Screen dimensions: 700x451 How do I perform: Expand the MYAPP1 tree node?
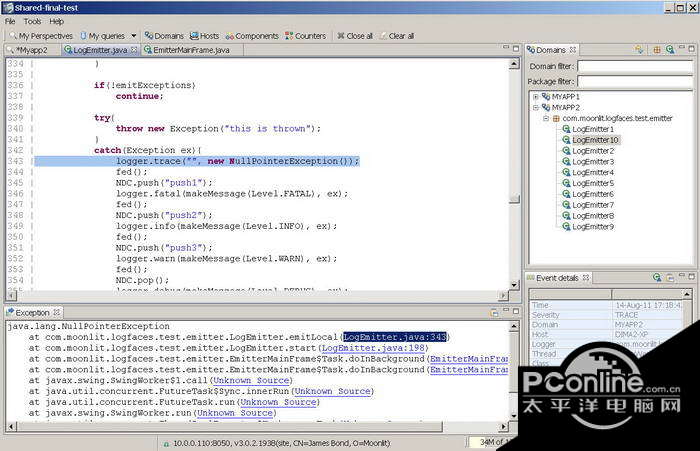coord(536,97)
